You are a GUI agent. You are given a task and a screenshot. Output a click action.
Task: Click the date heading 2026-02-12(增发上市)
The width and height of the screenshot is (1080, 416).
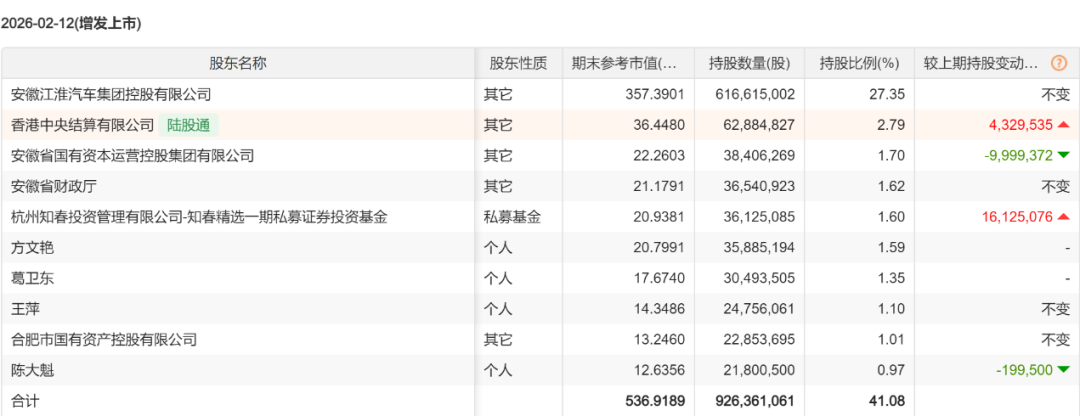point(71,24)
